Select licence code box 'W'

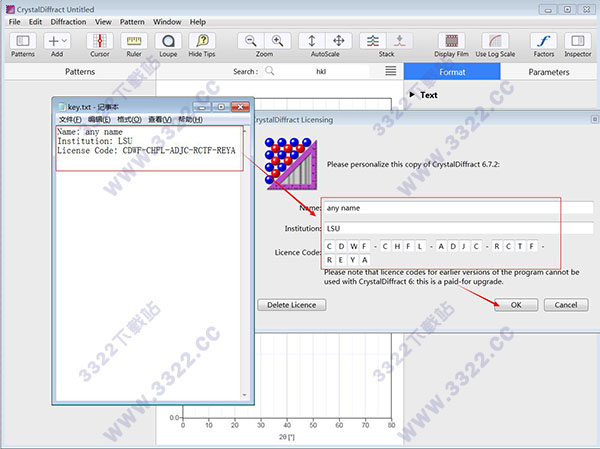tap(353, 246)
